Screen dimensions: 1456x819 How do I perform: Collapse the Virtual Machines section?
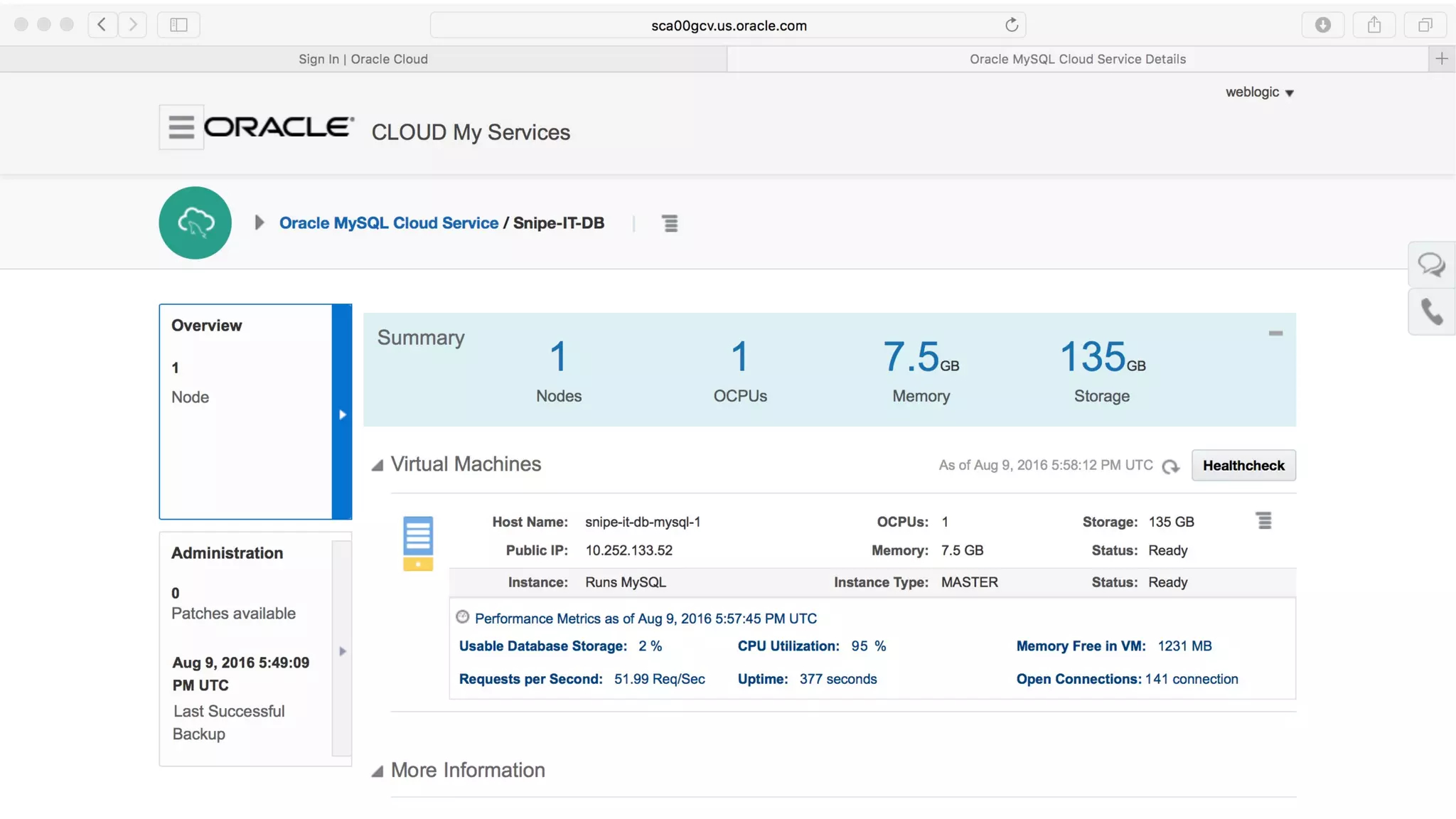pyautogui.click(x=378, y=465)
